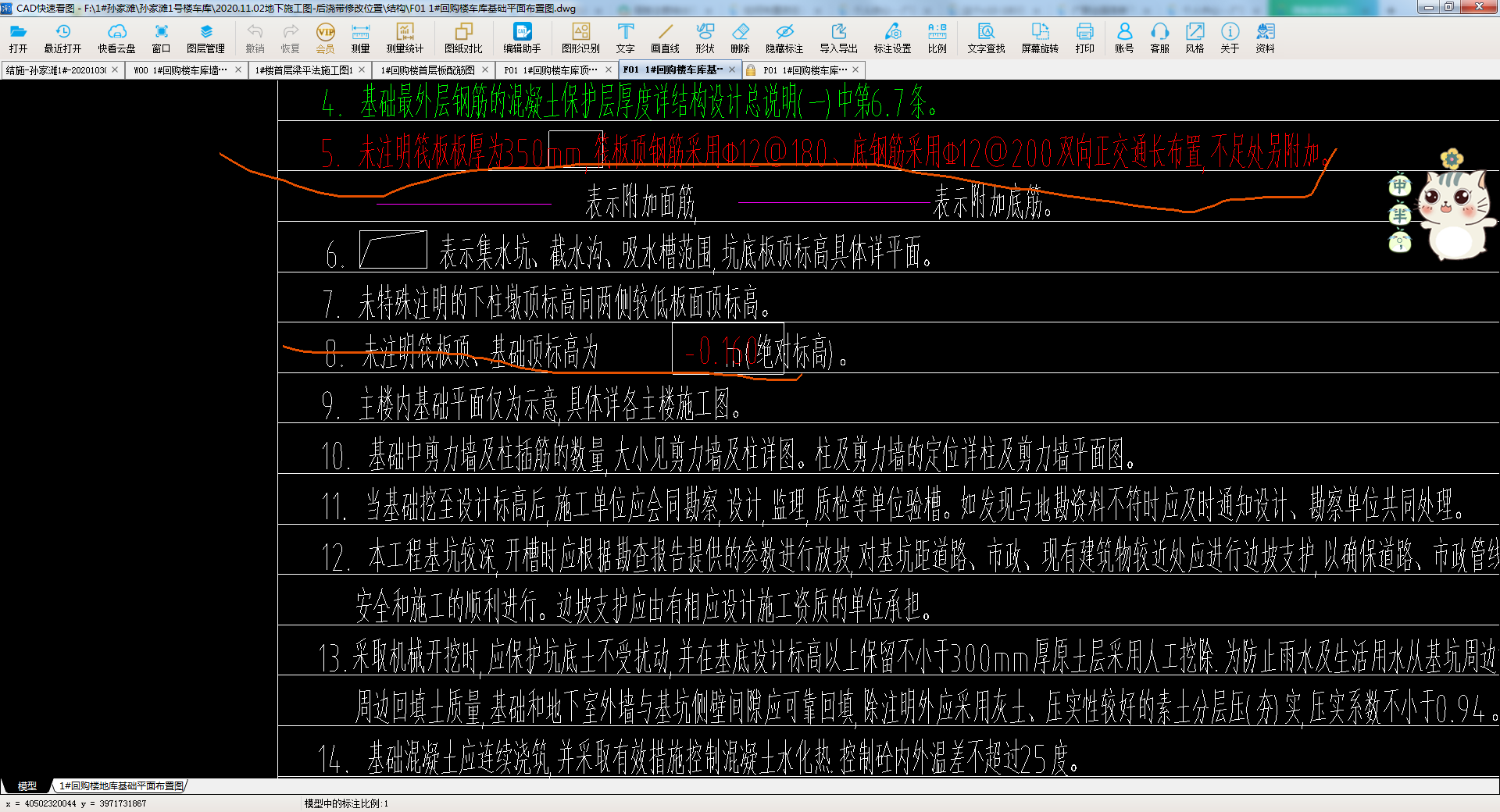This screenshot has height=812, width=1500.
Task: Close the 结施-孙家滩1# tab
Action: tap(115, 69)
